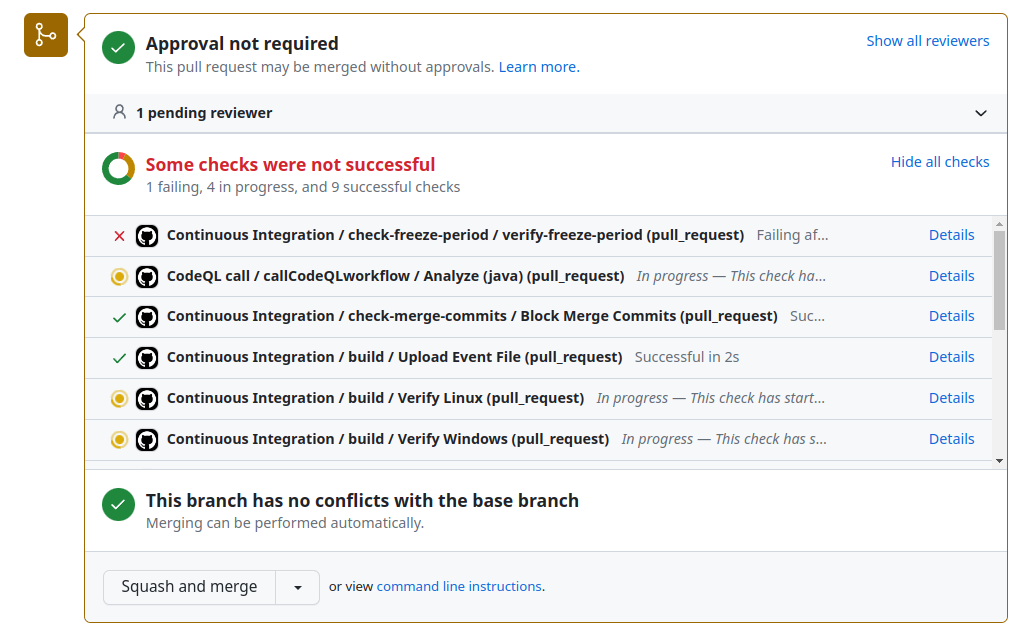Open Details for Verify Windows check

click(x=951, y=439)
